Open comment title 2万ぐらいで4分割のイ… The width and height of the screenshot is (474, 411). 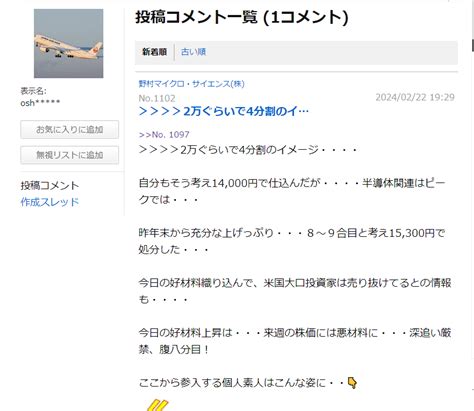[x=224, y=111]
